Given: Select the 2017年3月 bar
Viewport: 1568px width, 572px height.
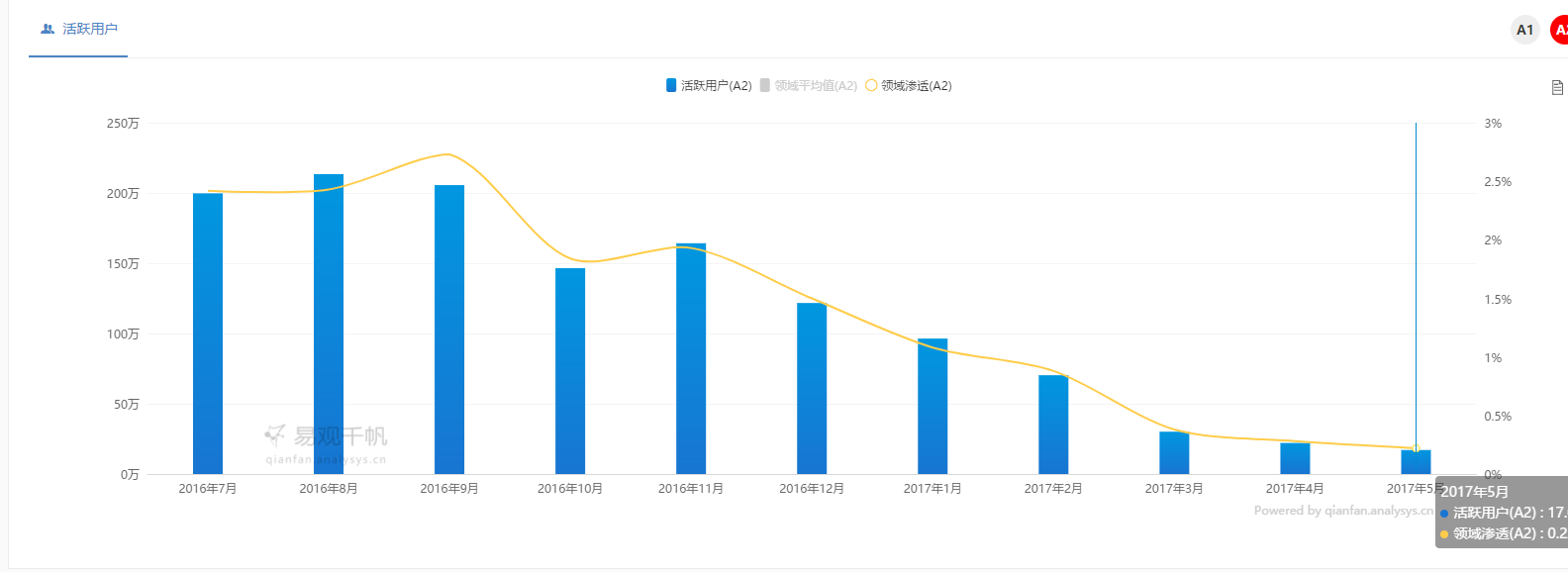Looking at the screenshot, I should coord(1174,452).
